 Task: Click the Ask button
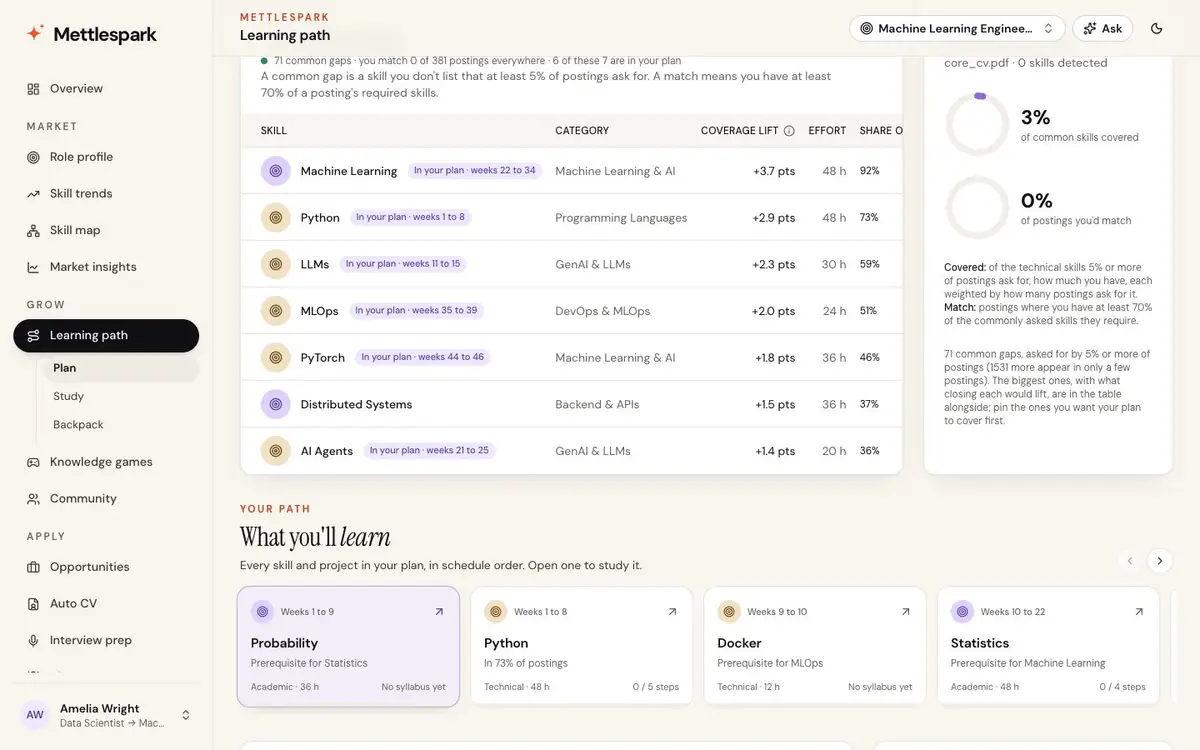tap(1103, 29)
